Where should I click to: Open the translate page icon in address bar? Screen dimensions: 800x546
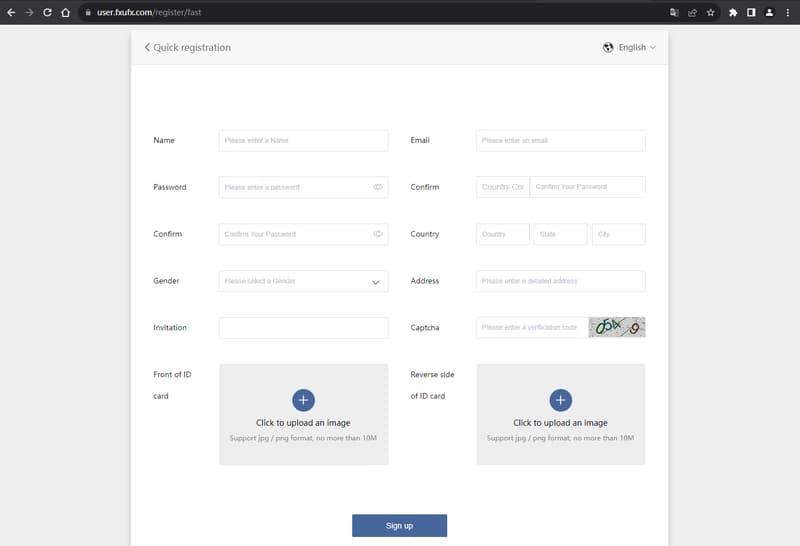[674, 12]
